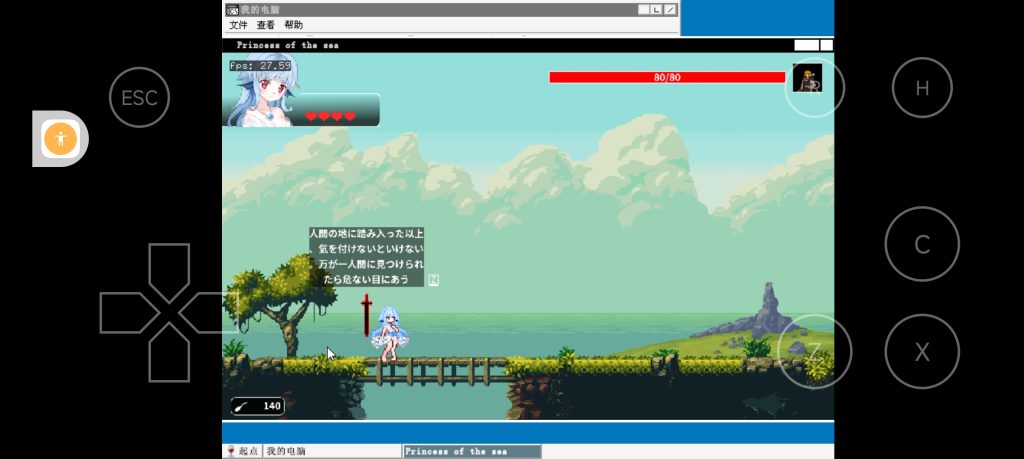Tap the X virtual key
The image size is (1024, 459).
pyautogui.click(x=922, y=352)
